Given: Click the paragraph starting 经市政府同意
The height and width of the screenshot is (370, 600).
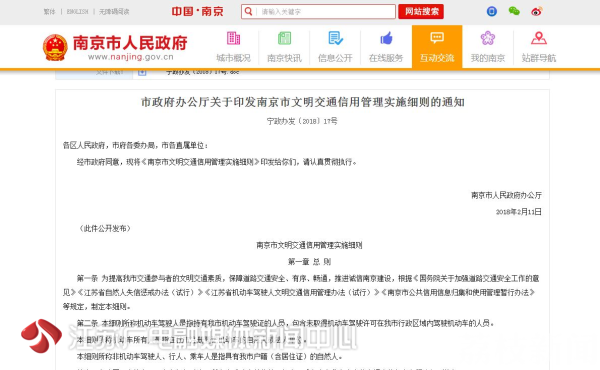Looking at the screenshot, I should tap(217, 162).
